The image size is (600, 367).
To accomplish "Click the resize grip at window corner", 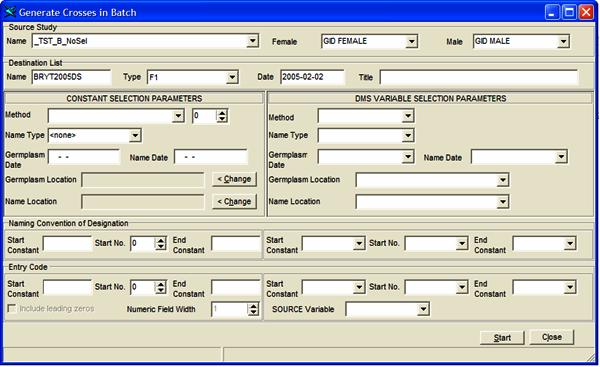I will pos(590,357).
